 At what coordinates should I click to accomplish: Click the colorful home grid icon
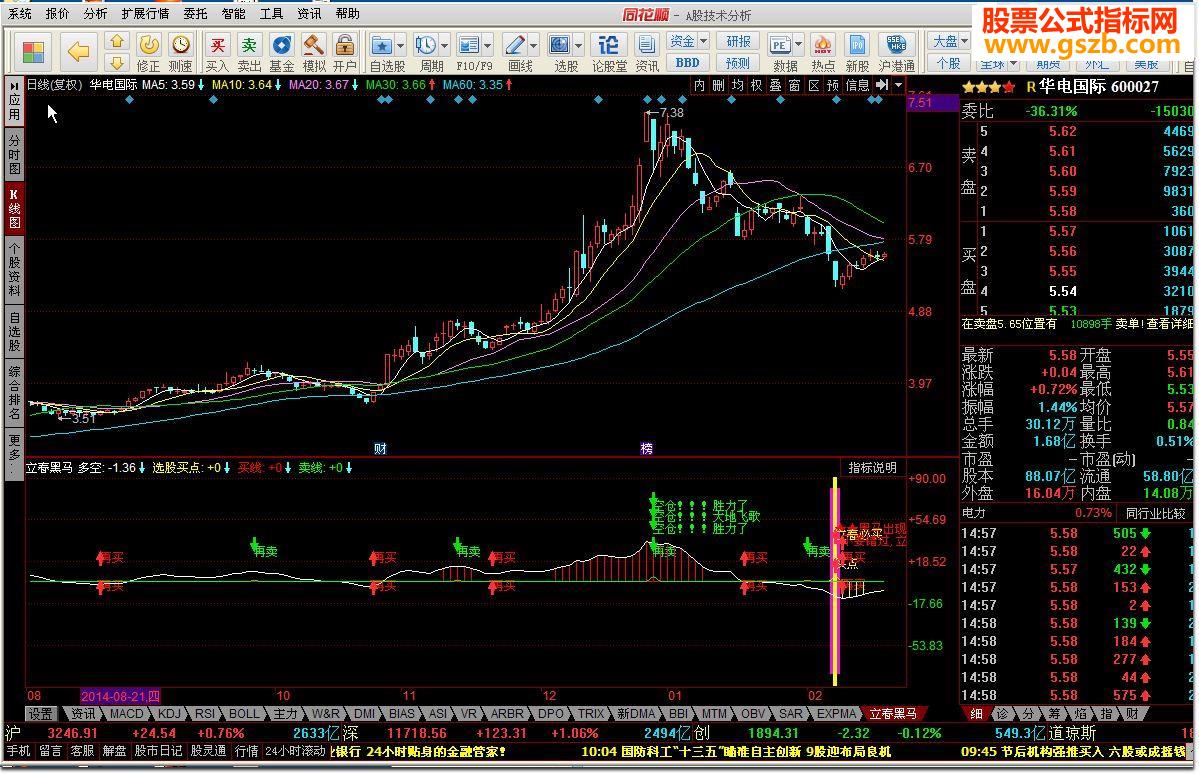(x=33, y=51)
